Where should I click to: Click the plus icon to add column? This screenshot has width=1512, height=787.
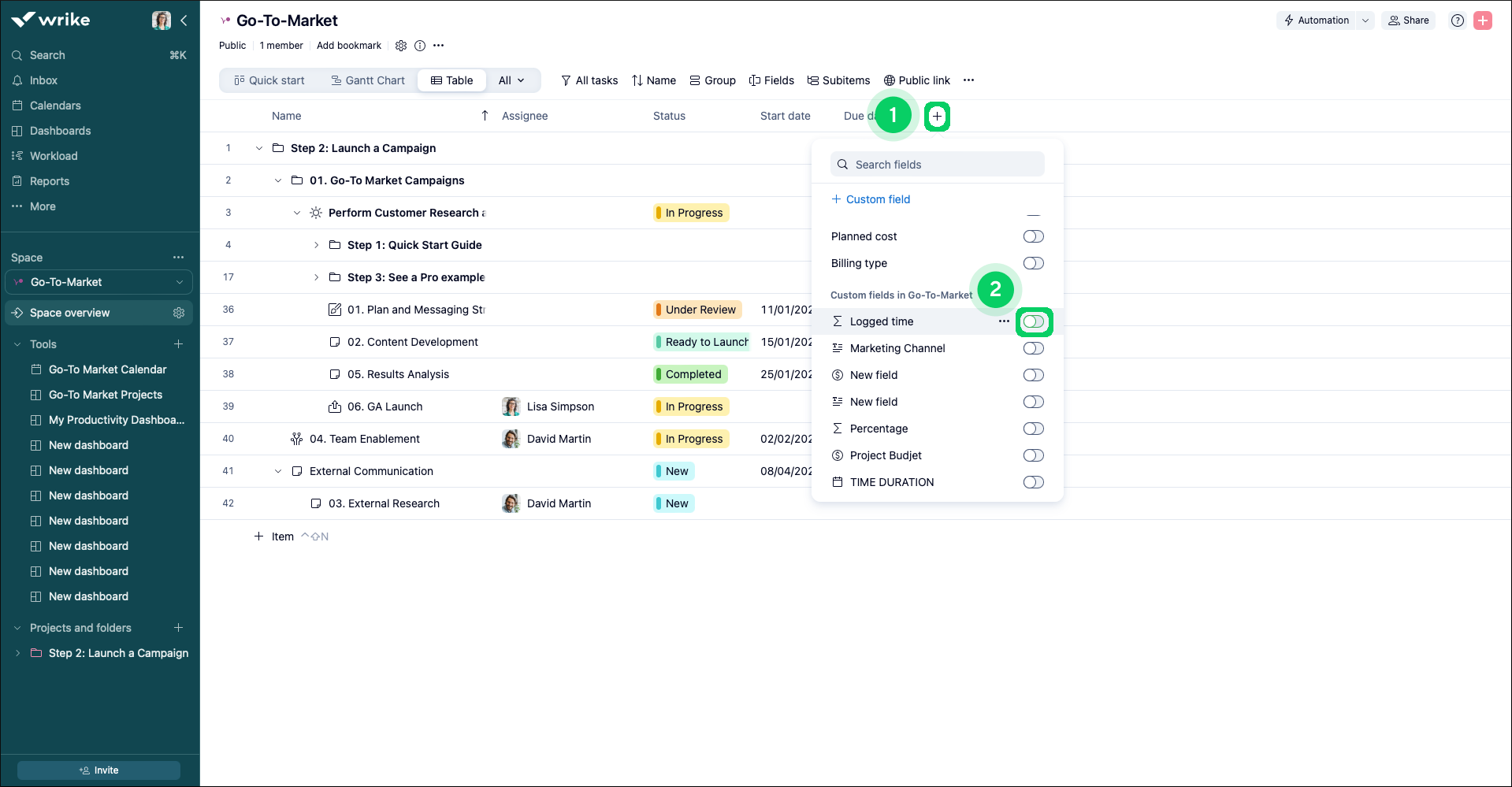click(x=937, y=117)
